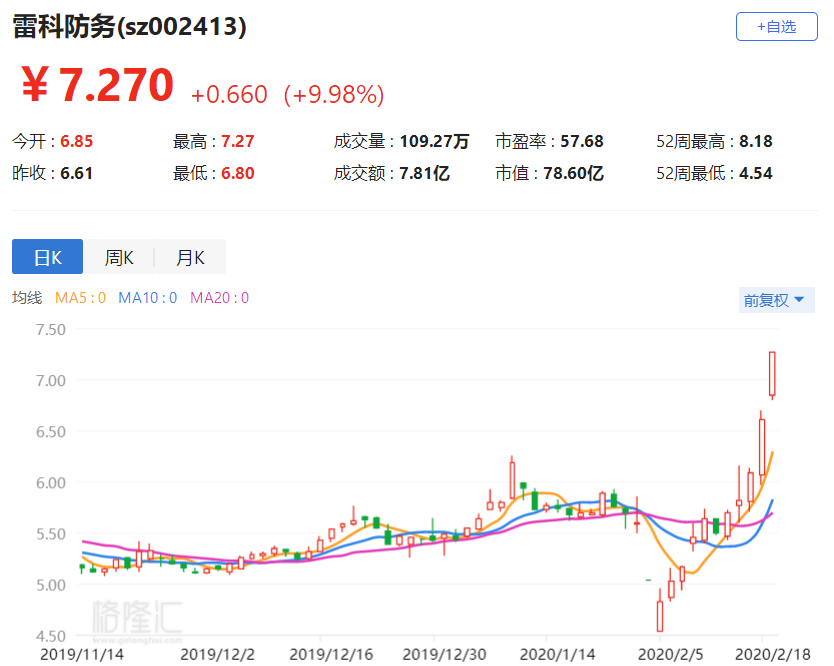Select the current price ¥7.270

(x=97, y=85)
